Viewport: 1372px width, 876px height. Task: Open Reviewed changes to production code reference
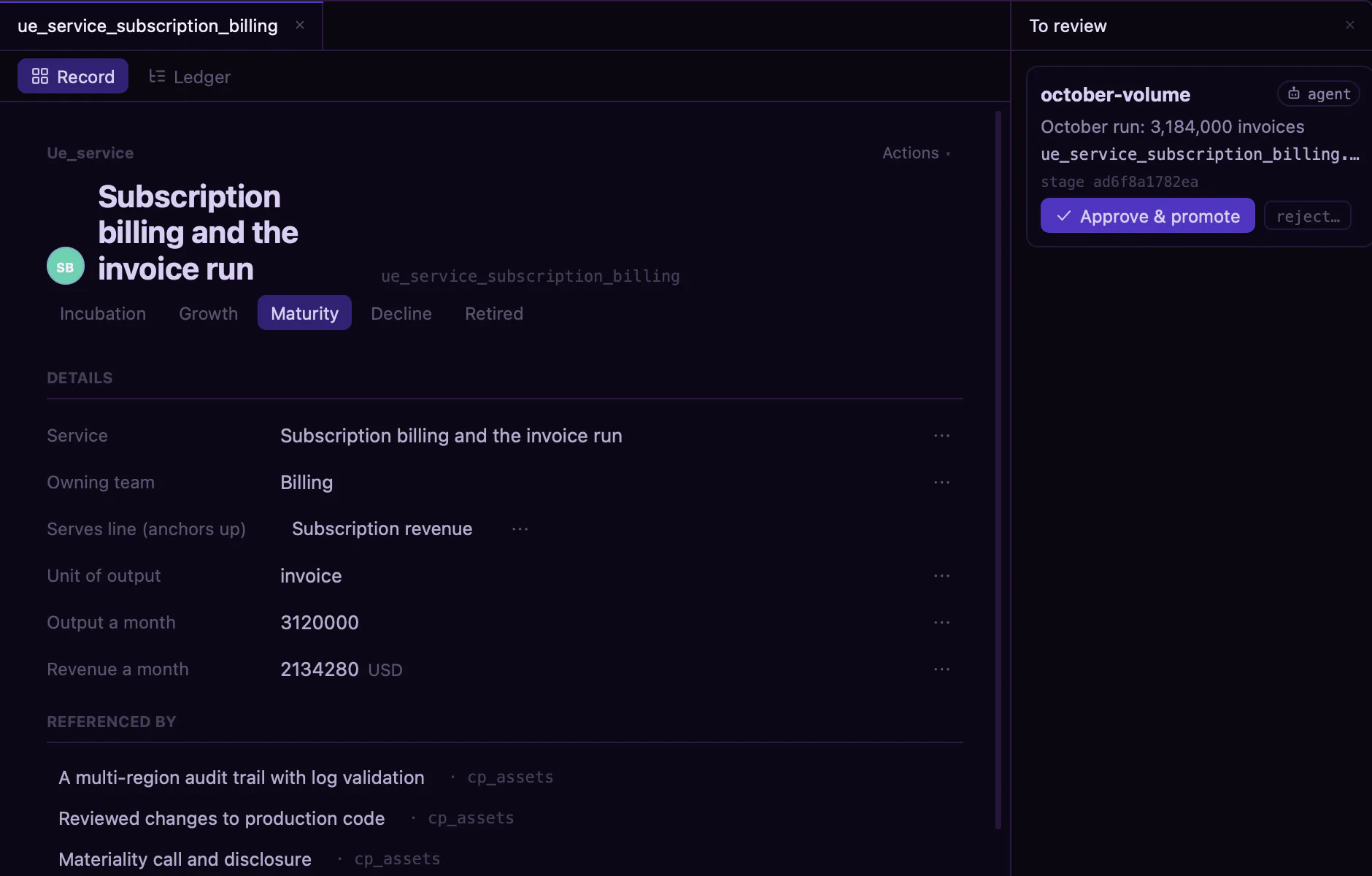[x=222, y=818]
